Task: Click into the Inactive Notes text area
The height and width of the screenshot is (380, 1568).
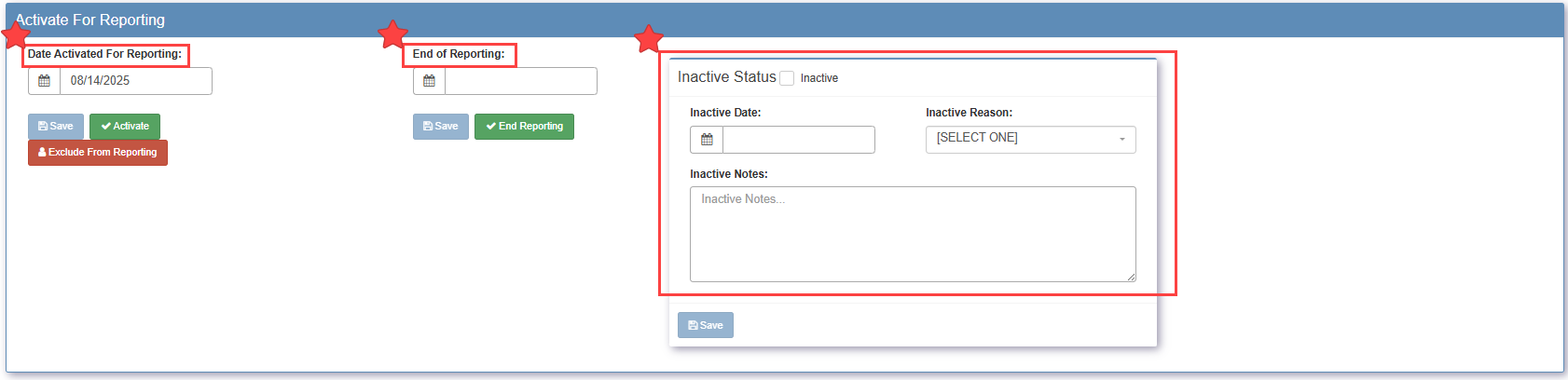Action: click(913, 234)
